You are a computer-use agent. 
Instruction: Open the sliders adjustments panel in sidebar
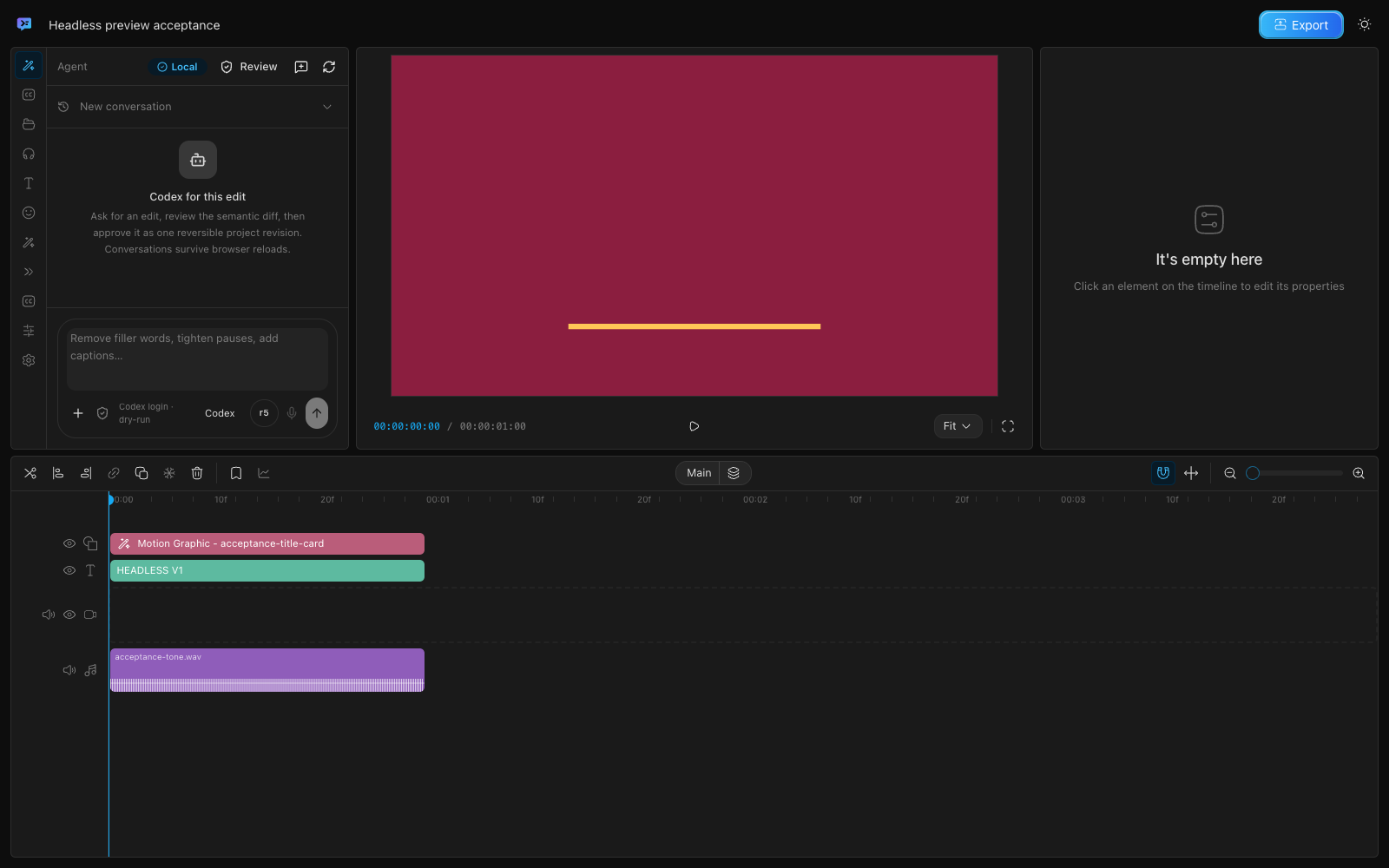(29, 331)
